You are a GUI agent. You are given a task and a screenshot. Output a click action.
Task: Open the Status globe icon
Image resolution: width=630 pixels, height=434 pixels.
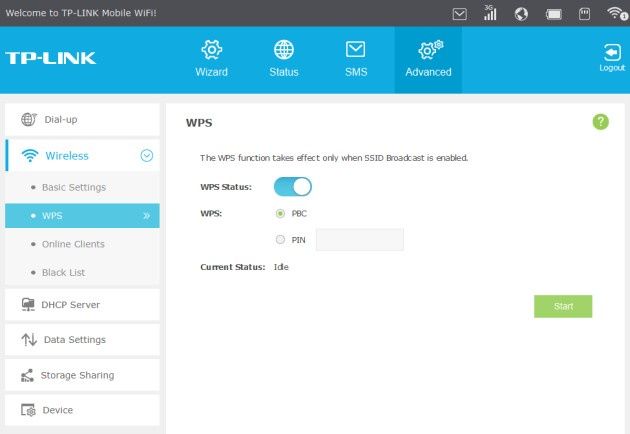click(x=284, y=50)
